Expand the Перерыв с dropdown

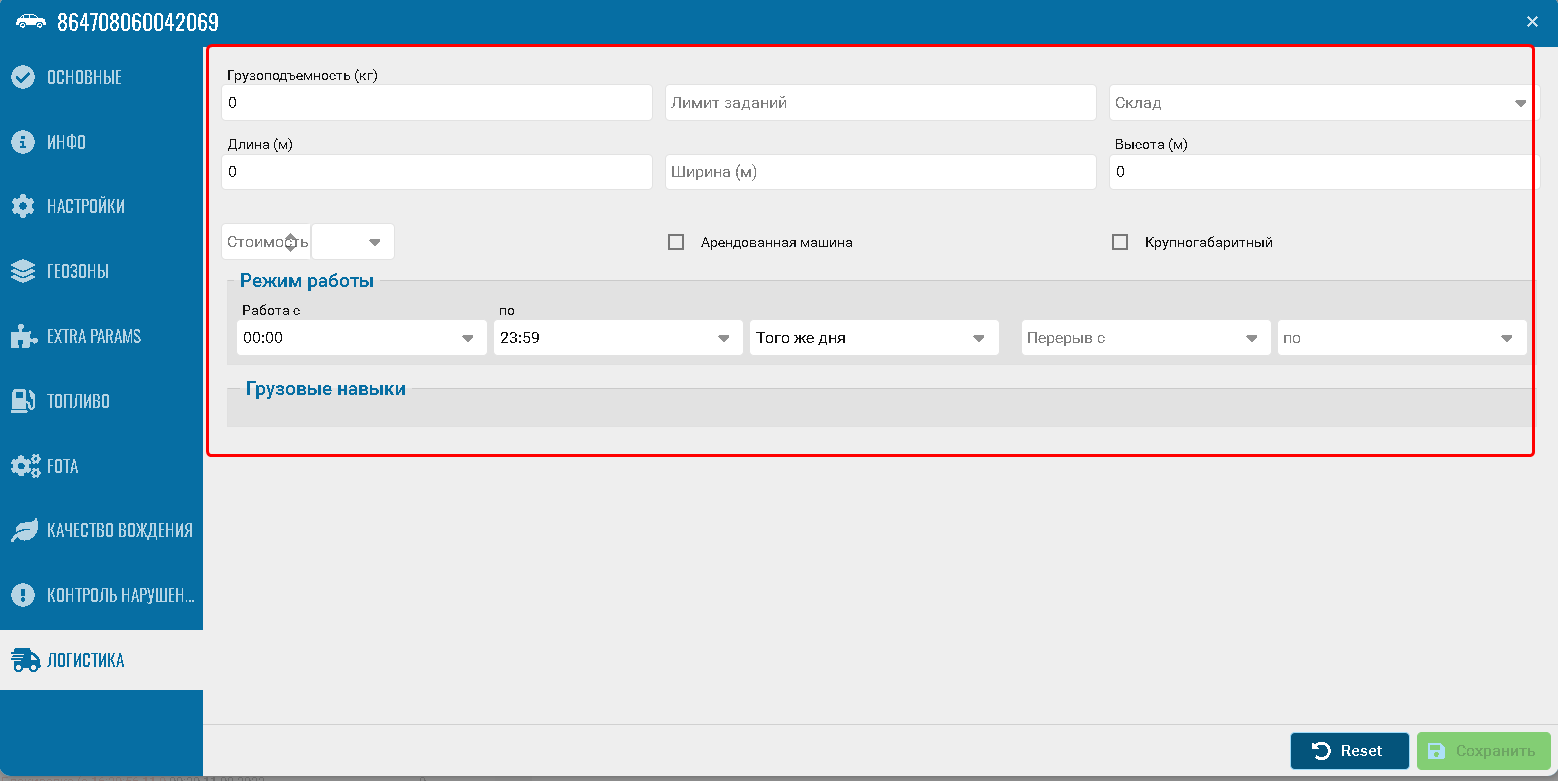click(1251, 338)
